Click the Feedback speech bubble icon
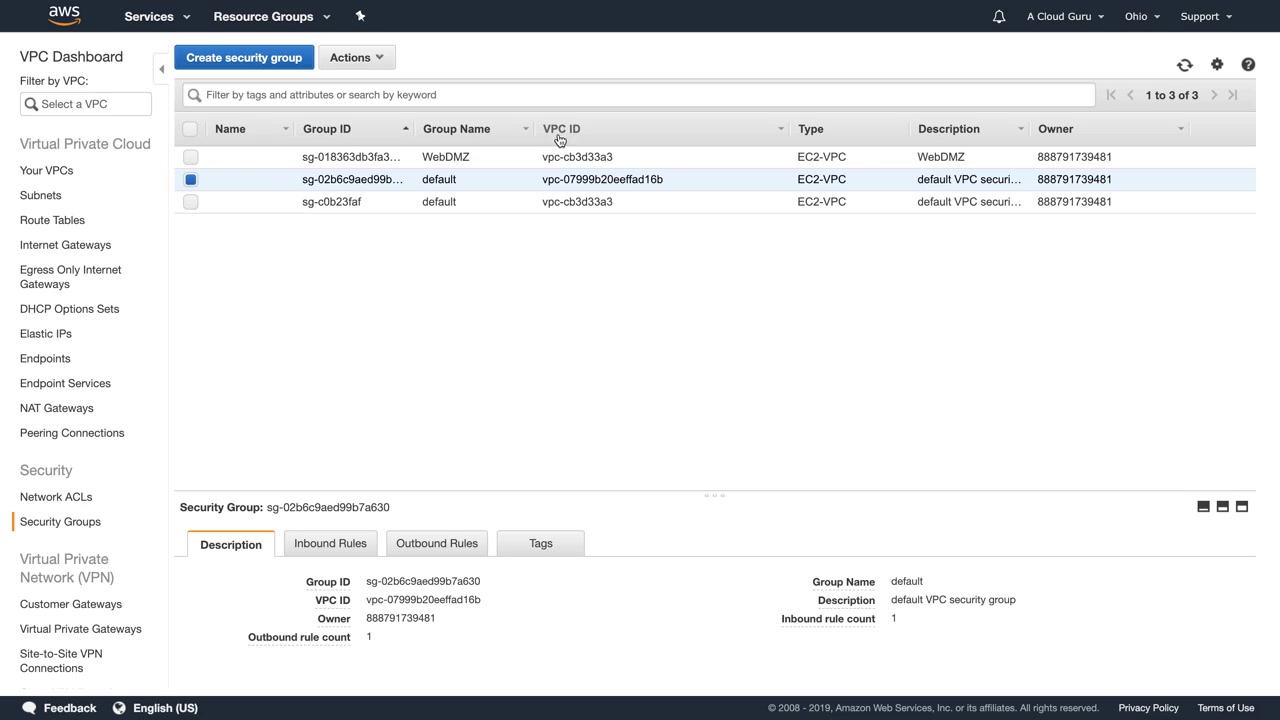The image size is (1280, 720). point(29,708)
